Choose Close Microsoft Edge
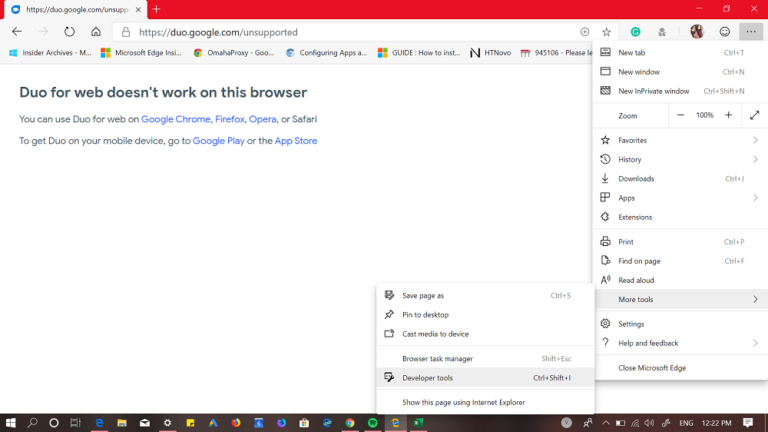Viewport: 768px width, 432px height. point(680,368)
